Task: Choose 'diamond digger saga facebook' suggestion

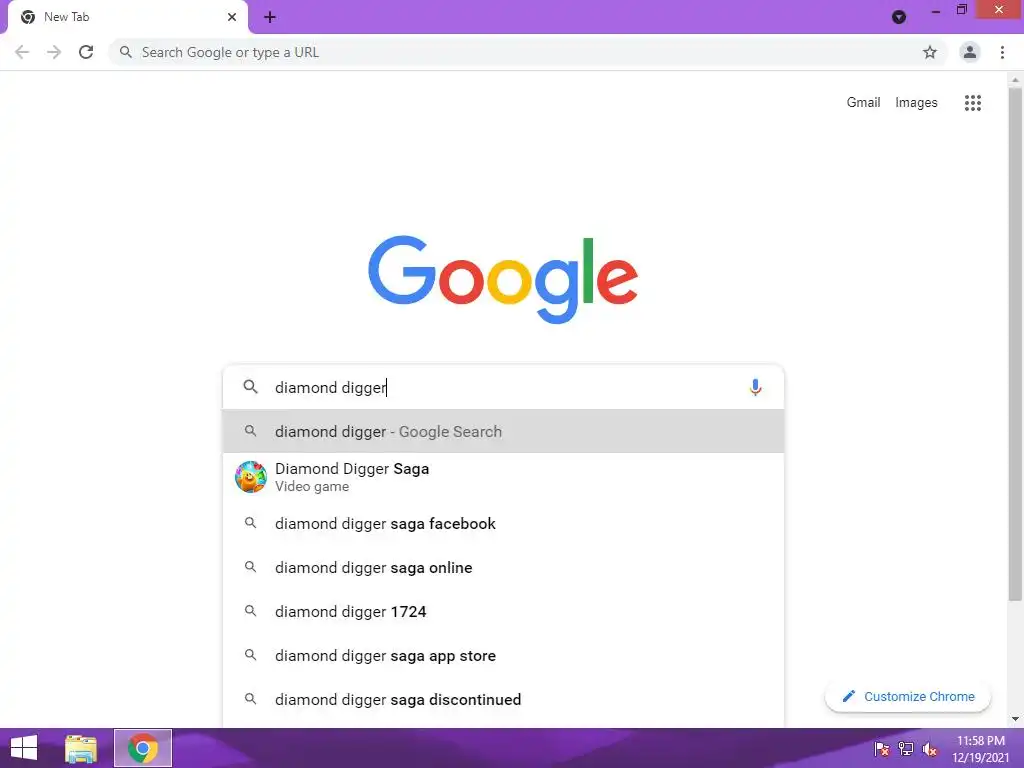Action: [504, 524]
